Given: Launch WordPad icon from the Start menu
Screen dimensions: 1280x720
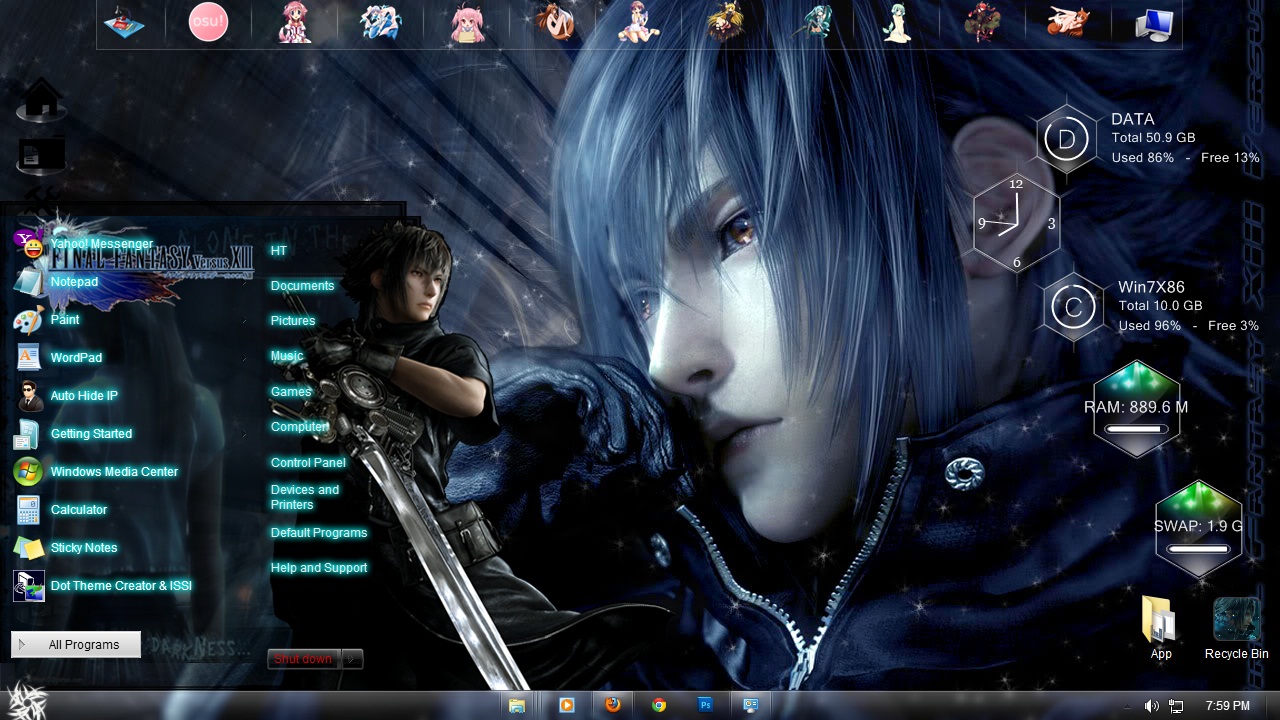Looking at the screenshot, I should click(x=28, y=357).
